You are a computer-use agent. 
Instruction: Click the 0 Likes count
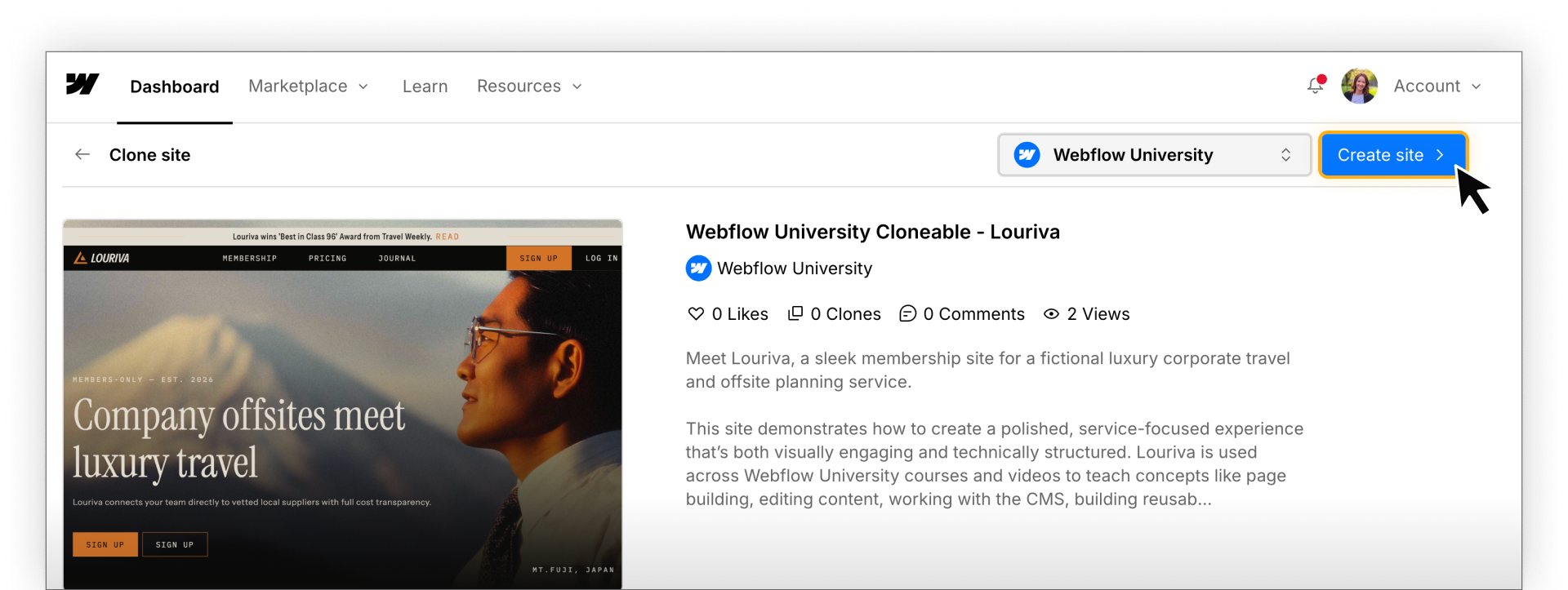click(740, 314)
